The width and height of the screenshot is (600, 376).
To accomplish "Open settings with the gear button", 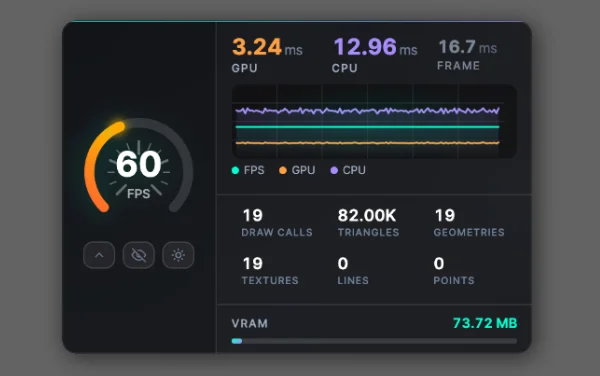I will click(x=178, y=255).
